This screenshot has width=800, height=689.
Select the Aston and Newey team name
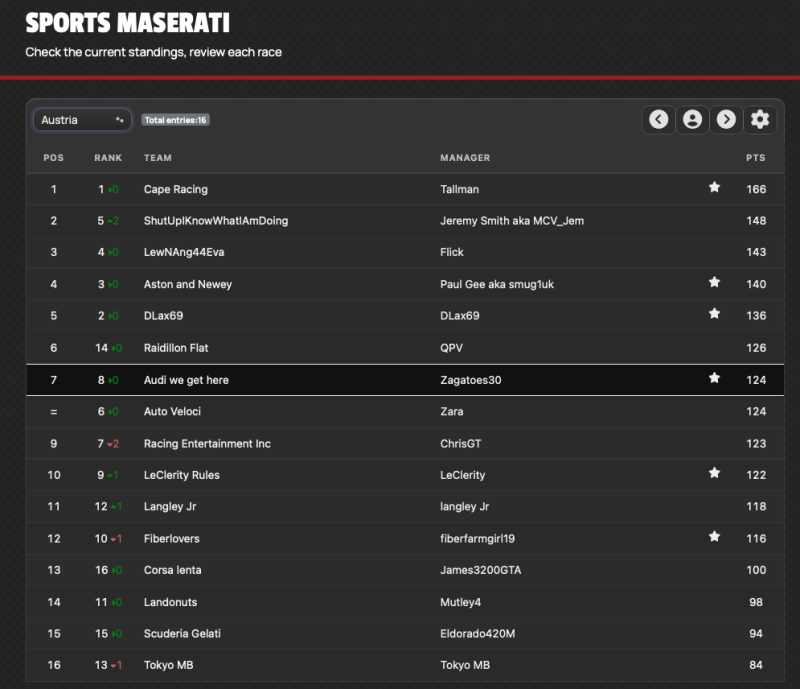coord(188,284)
